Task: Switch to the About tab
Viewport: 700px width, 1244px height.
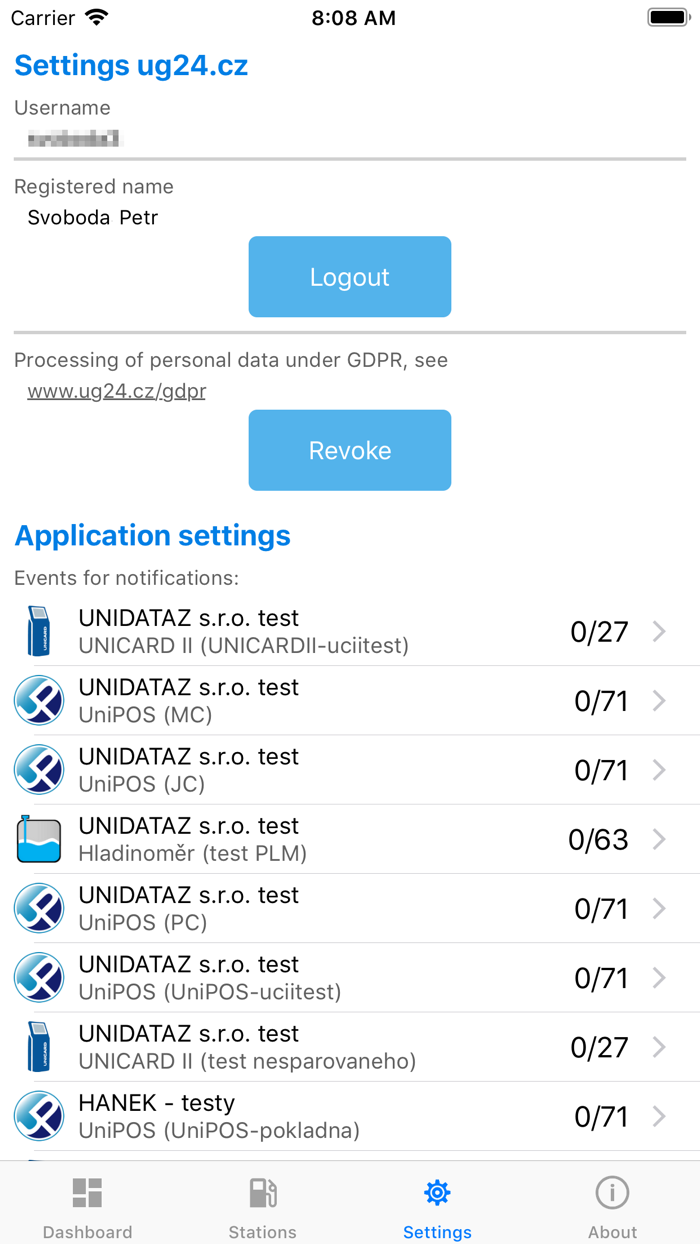Action: [612, 1204]
